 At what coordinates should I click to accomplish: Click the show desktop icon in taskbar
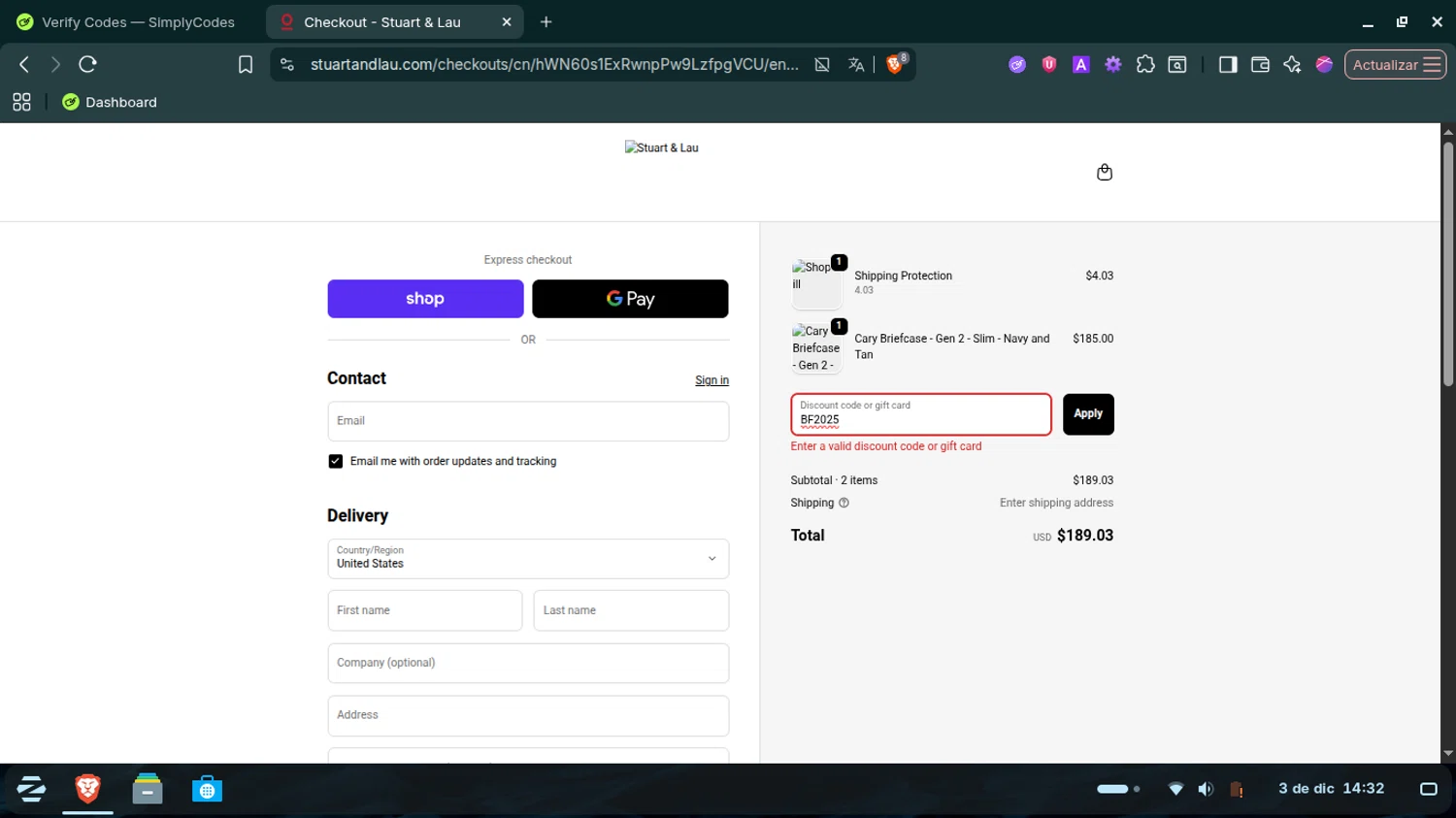[1428, 789]
